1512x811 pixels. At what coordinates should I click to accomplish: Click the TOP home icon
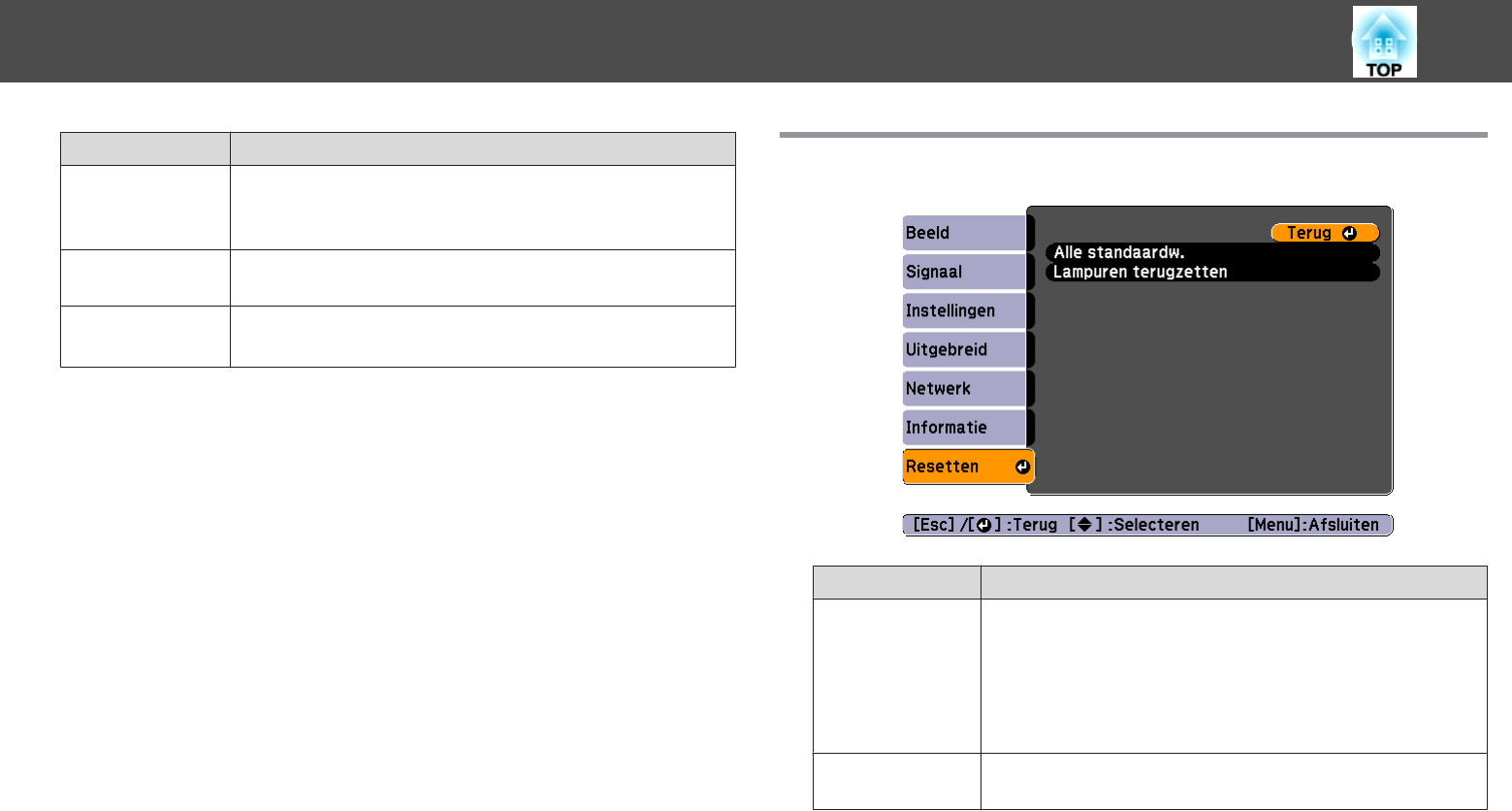click(1384, 42)
